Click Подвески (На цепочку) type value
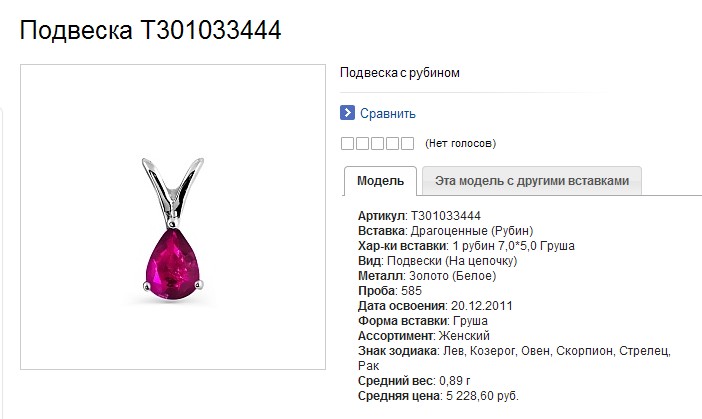 pyautogui.click(x=452, y=261)
